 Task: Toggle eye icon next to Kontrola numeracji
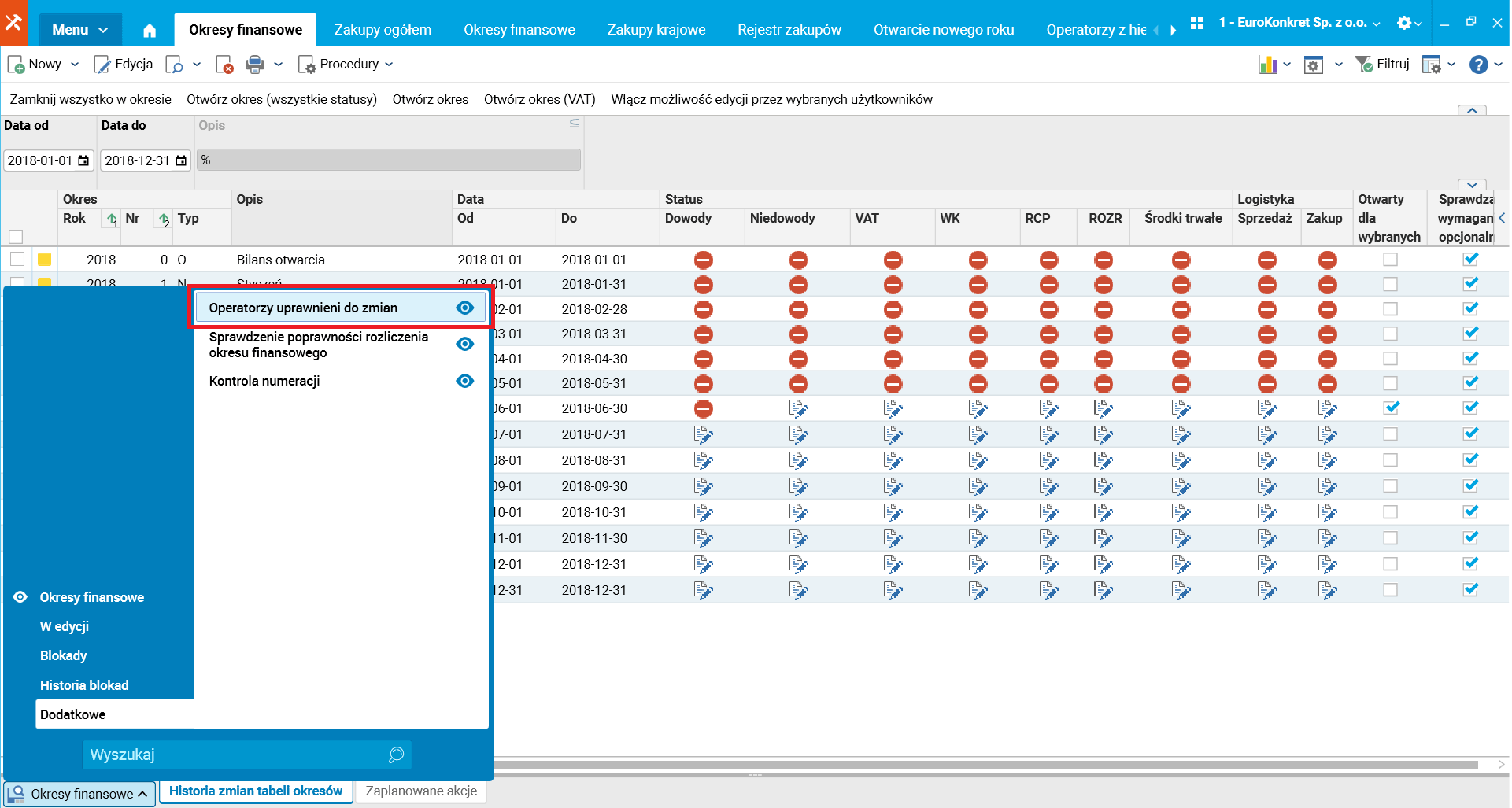465,381
